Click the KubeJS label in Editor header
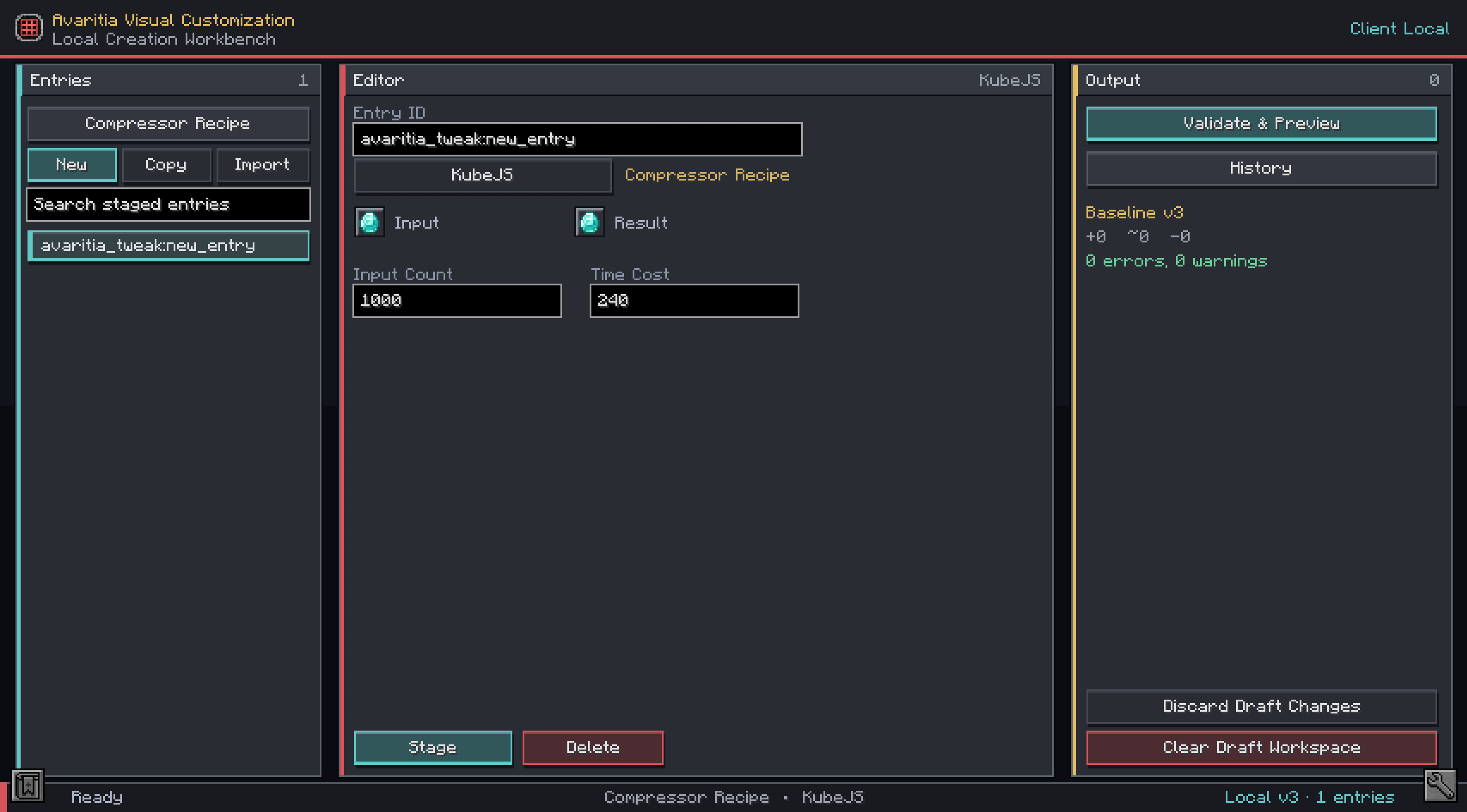Screen dimensions: 1467x812 (x=1009, y=80)
